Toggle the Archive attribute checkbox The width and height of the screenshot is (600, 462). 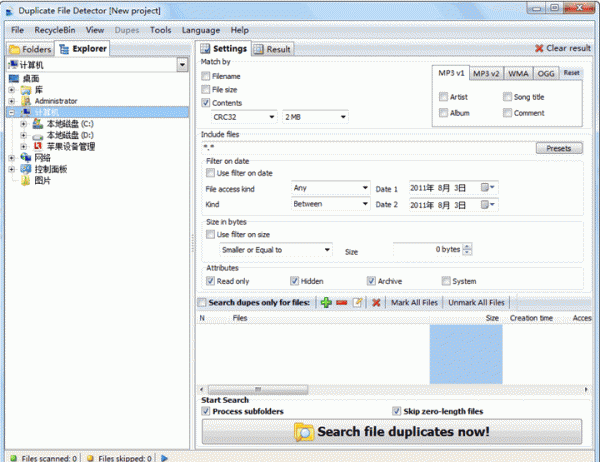pyautogui.click(x=371, y=281)
